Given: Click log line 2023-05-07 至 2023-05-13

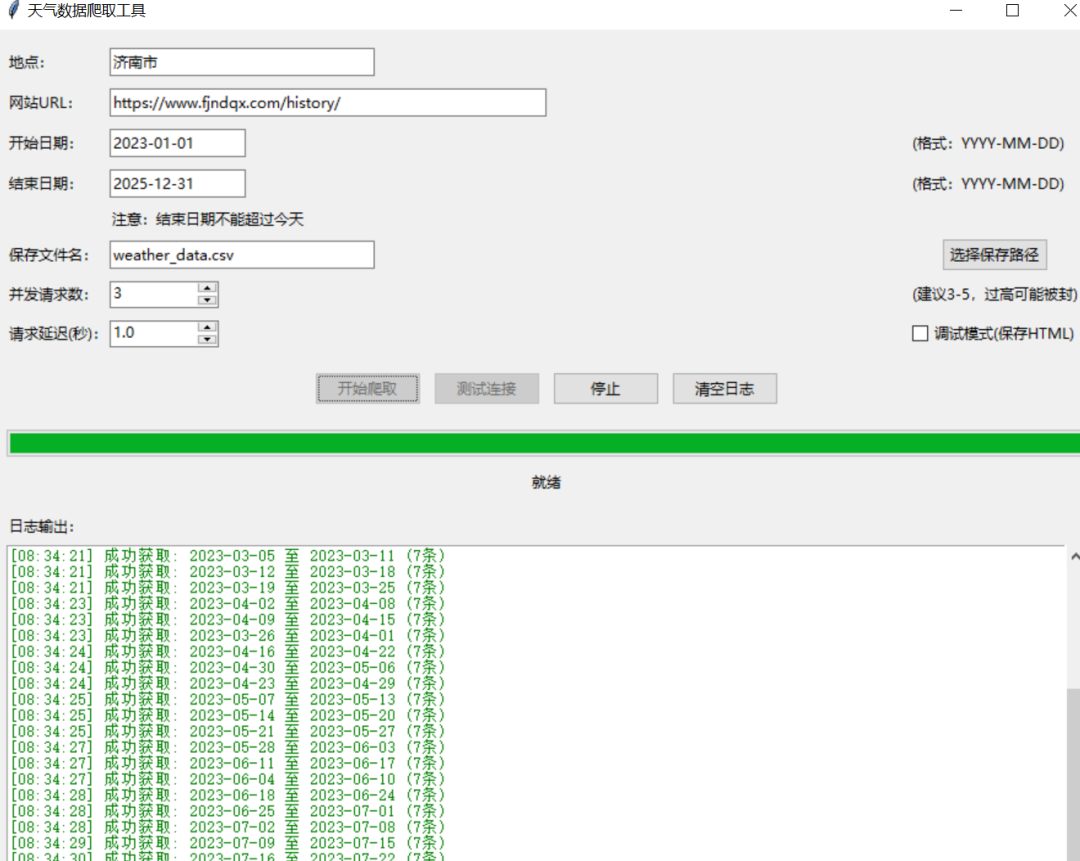Looking at the screenshot, I should coord(228,699).
